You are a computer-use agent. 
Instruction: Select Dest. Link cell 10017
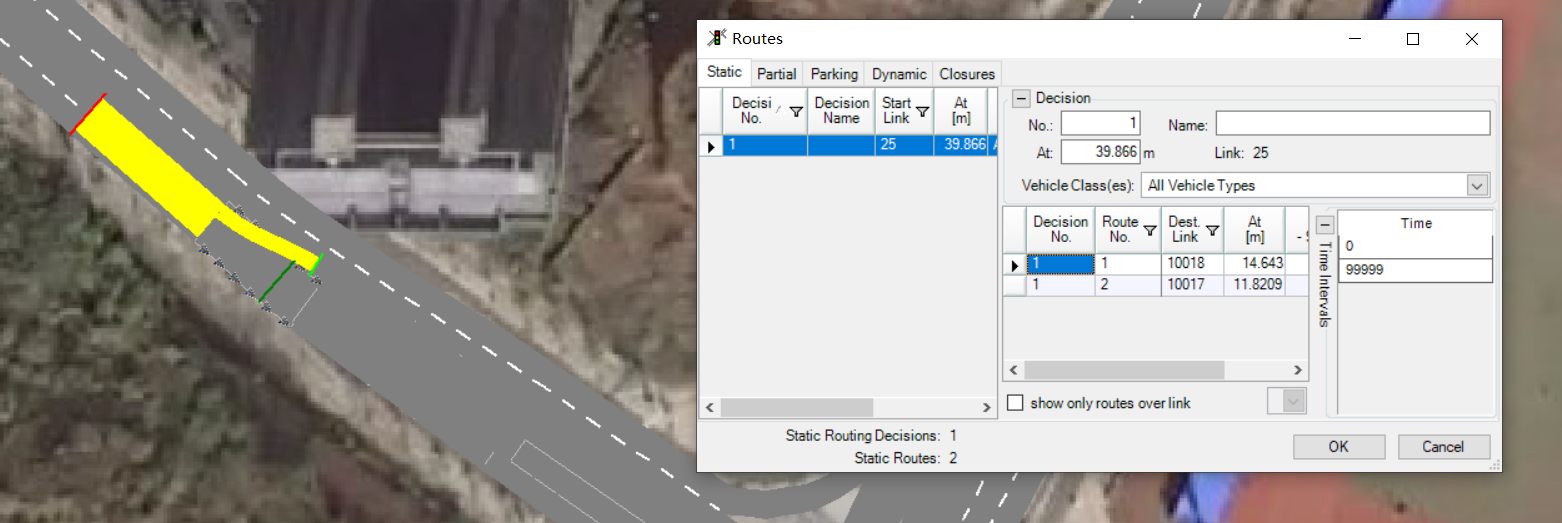pyautogui.click(x=1194, y=285)
